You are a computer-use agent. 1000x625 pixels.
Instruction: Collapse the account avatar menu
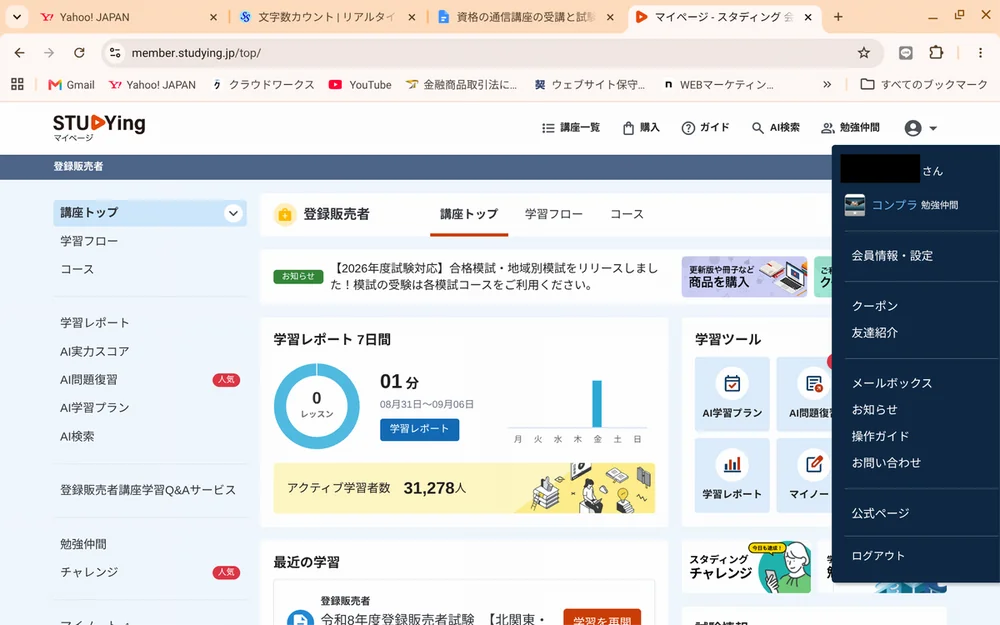point(920,128)
